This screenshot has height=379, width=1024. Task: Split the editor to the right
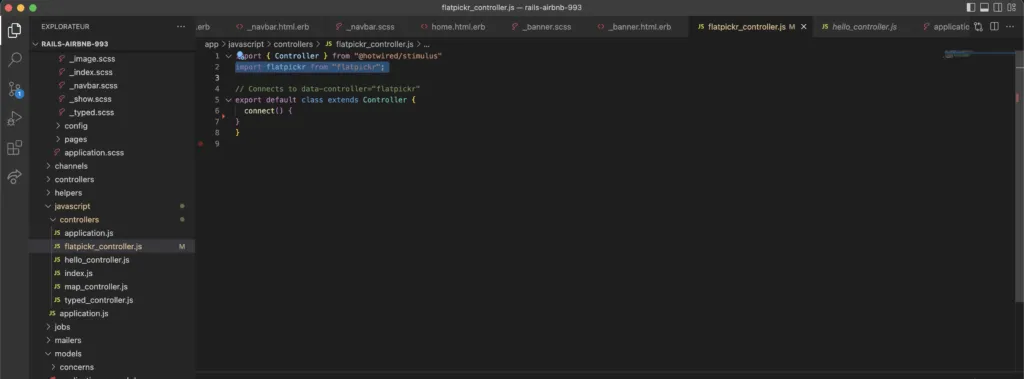(x=994, y=27)
